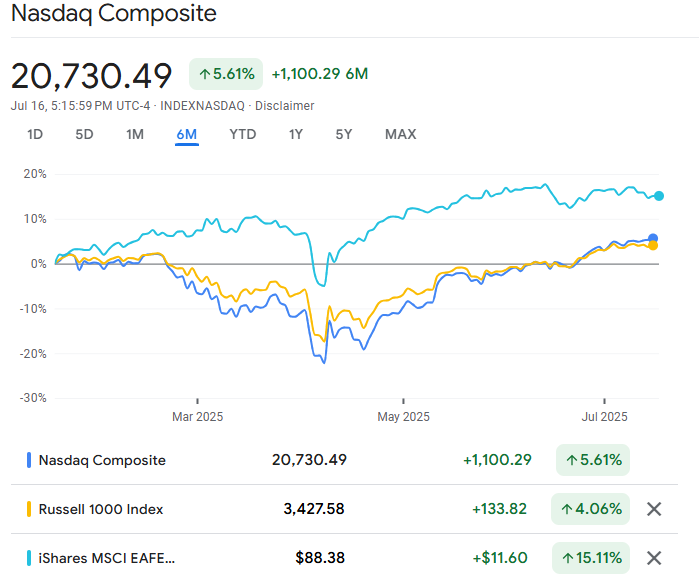Switch to YTD time range
Viewport: 699px width, 582px height.
coord(243,134)
